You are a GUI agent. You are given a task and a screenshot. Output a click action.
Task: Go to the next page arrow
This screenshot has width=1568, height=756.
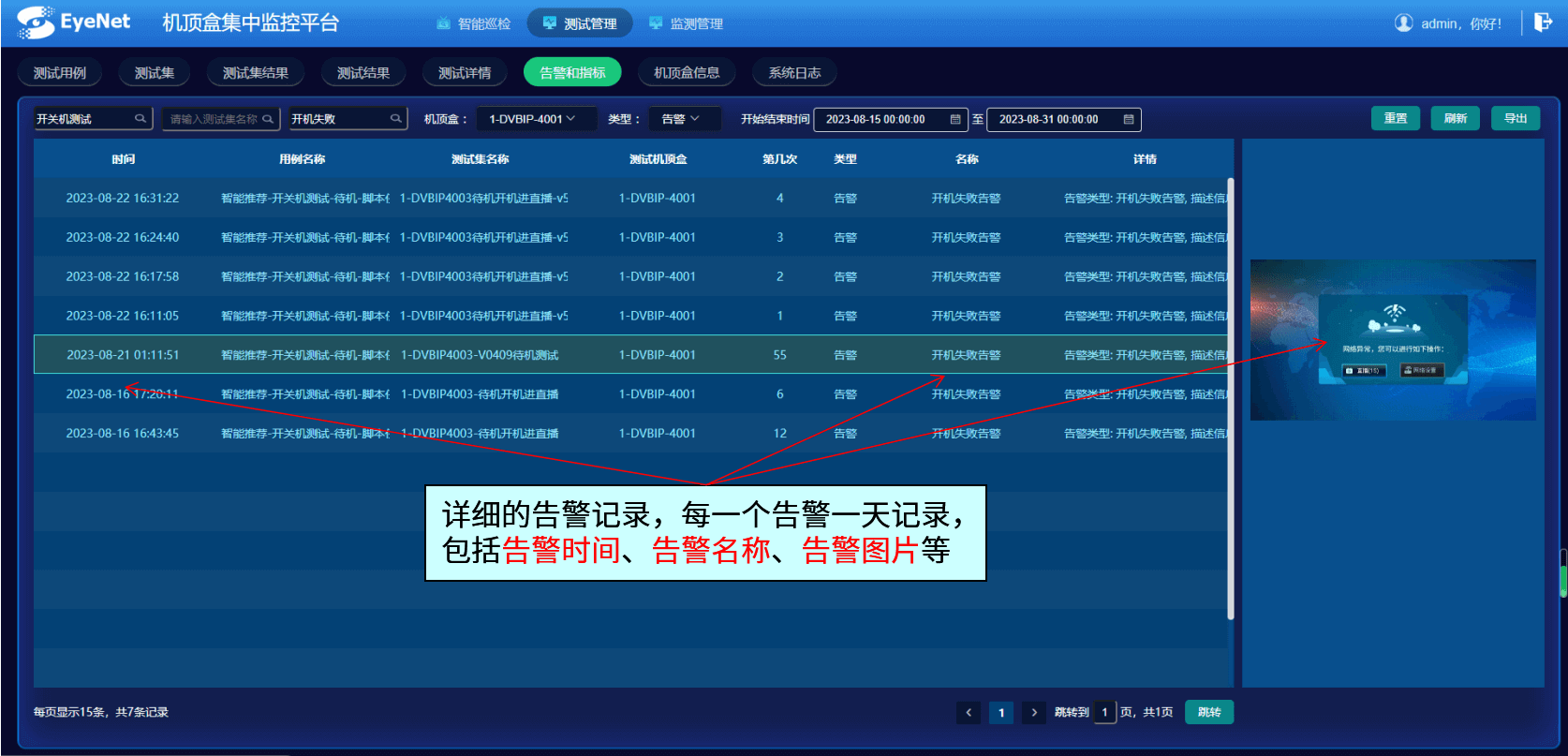click(1034, 713)
